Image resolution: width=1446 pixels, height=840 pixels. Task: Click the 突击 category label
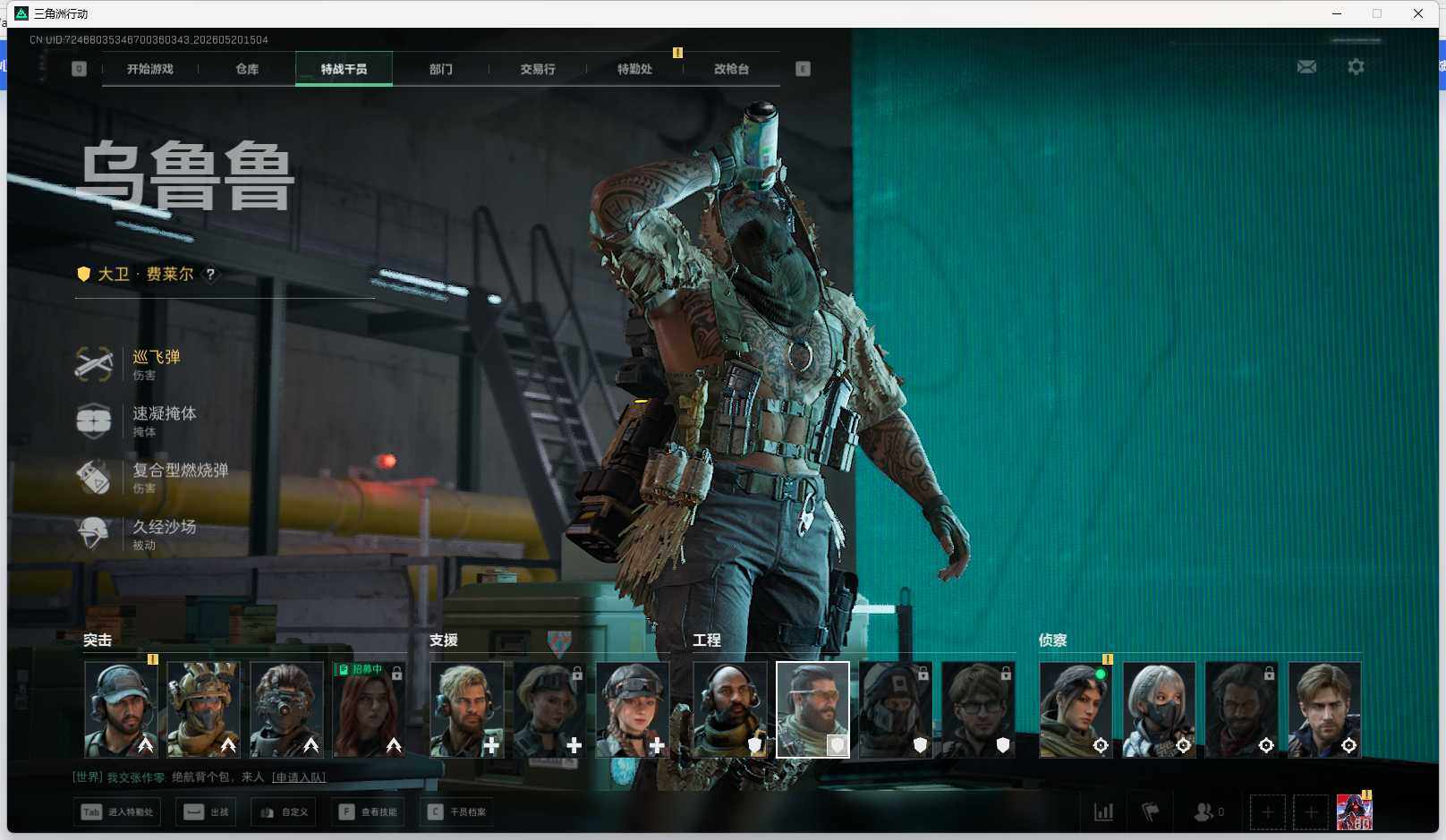98,641
